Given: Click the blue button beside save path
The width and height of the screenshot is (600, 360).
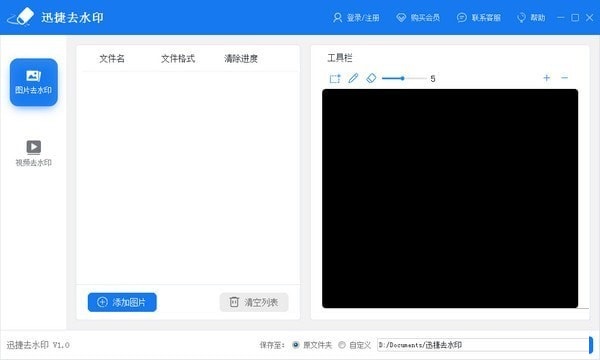Looking at the screenshot, I should coord(591,345).
